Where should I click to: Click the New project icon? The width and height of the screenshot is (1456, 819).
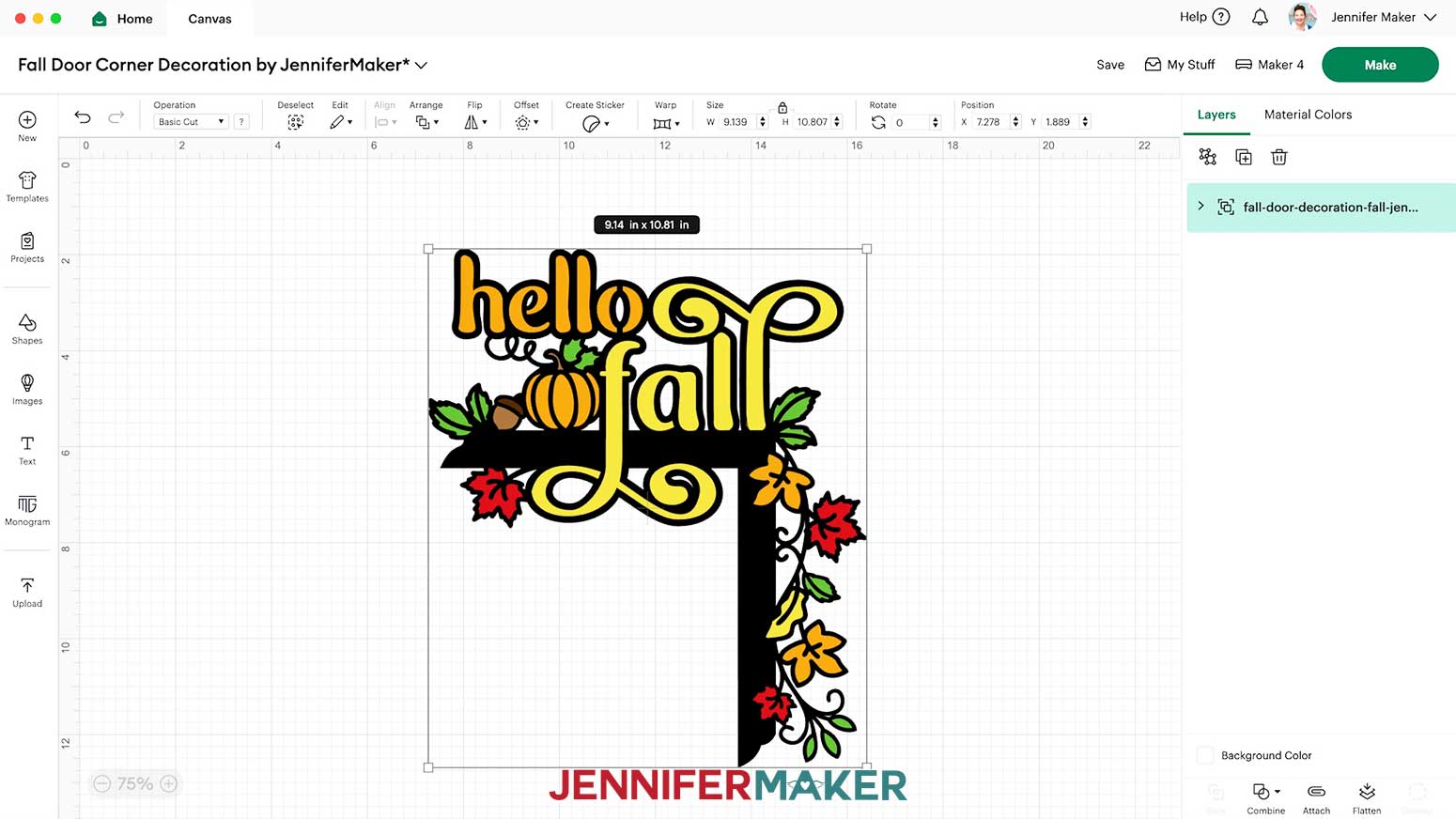pyautogui.click(x=27, y=120)
